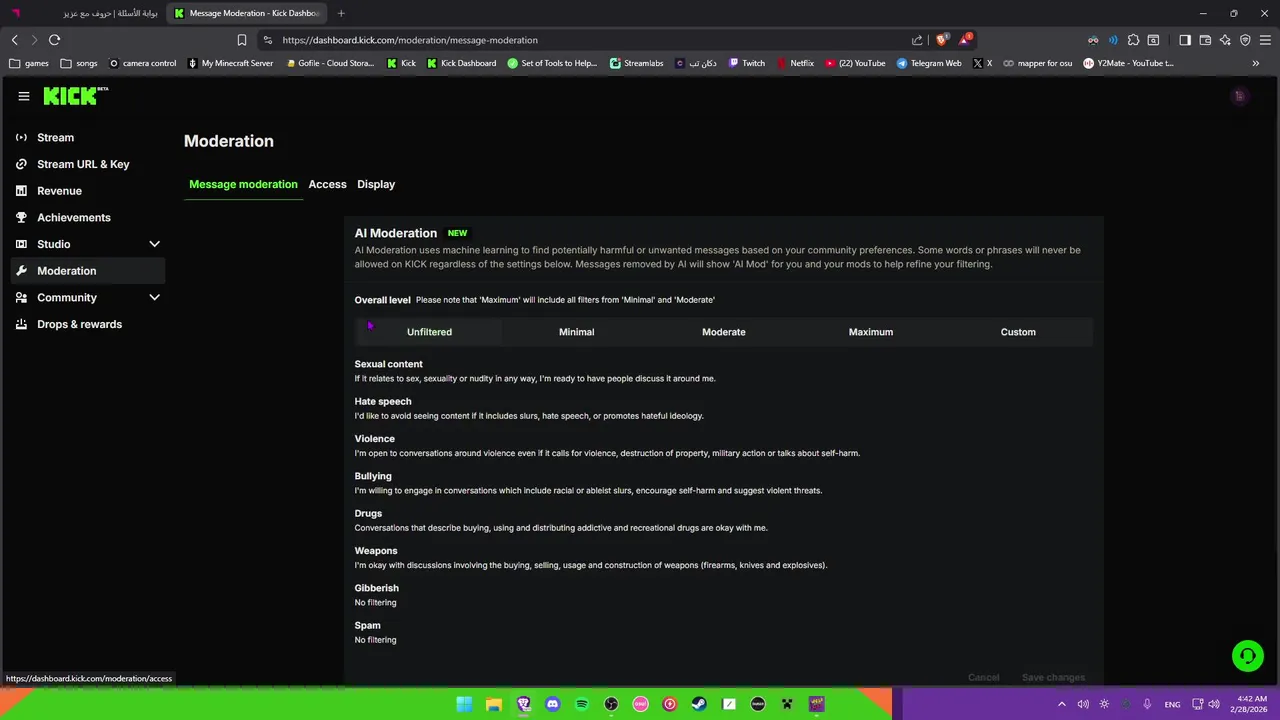Viewport: 1280px width, 720px height.
Task: Select Moderation in the sidebar
Action: click(x=88, y=271)
